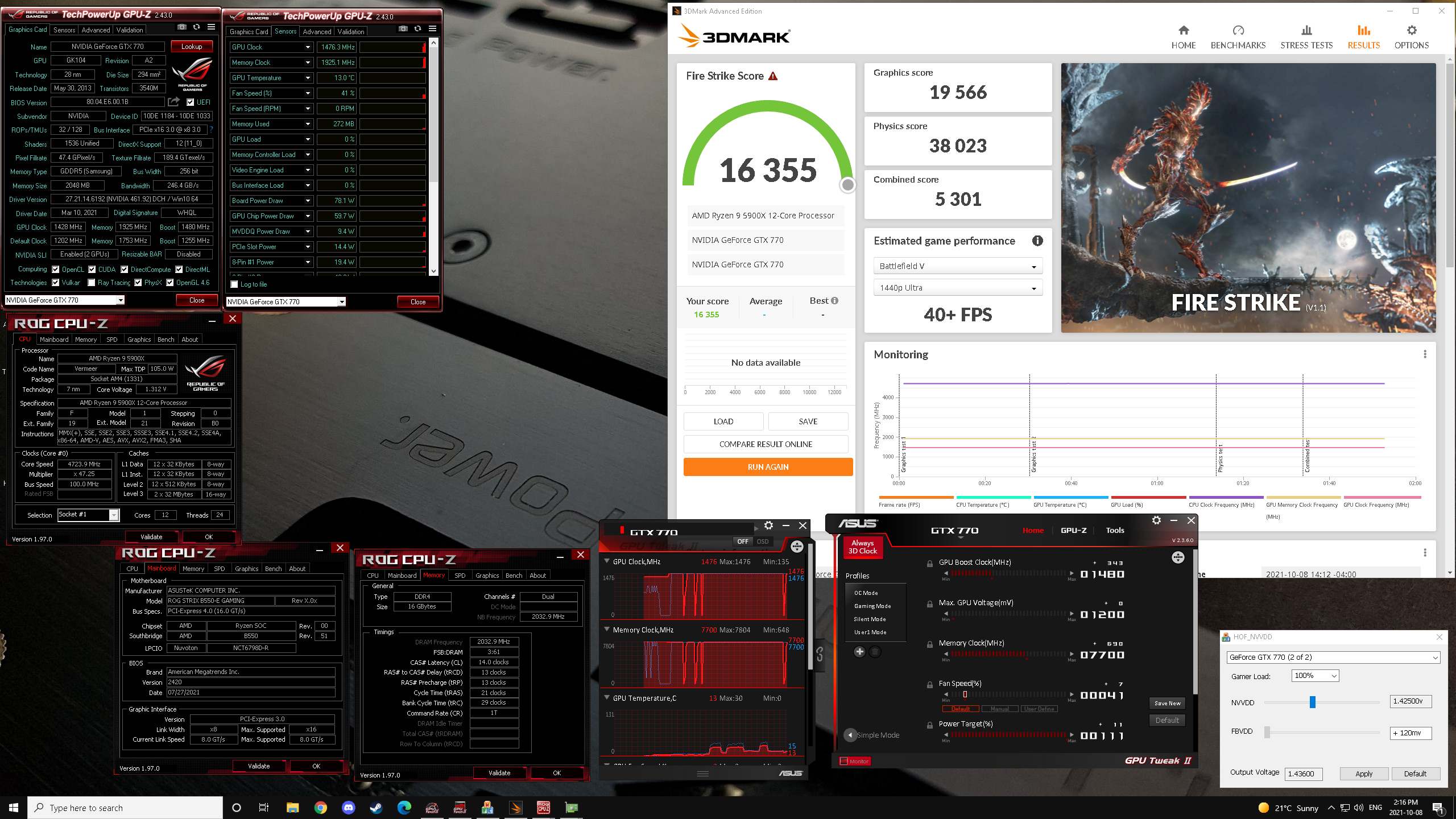Viewport: 1456px width, 819px height.
Task: Click the Lookup button in GPU-Z
Action: coord(192,47)
